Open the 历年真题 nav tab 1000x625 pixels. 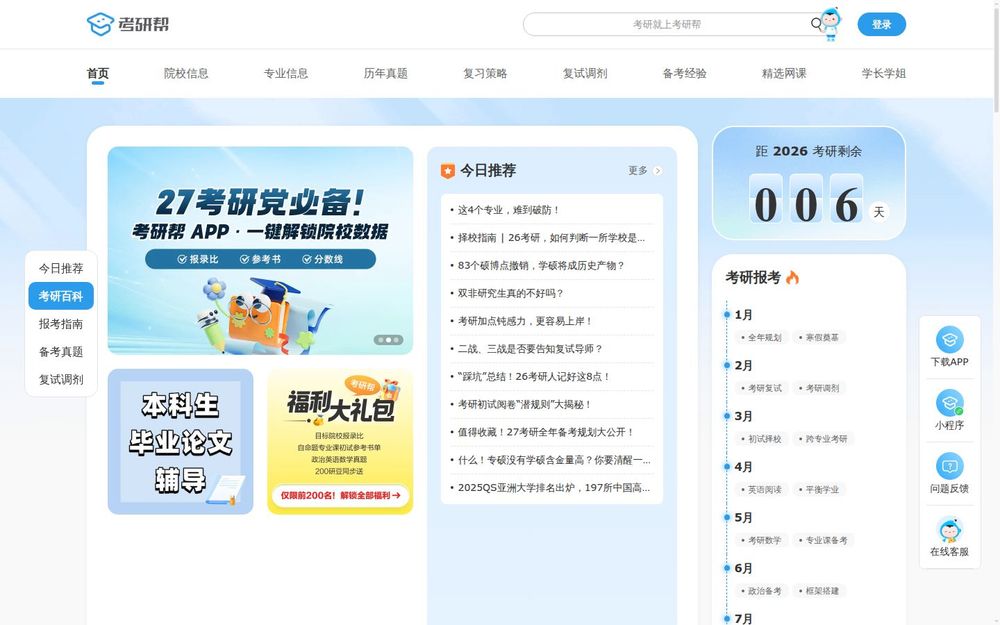385,73
